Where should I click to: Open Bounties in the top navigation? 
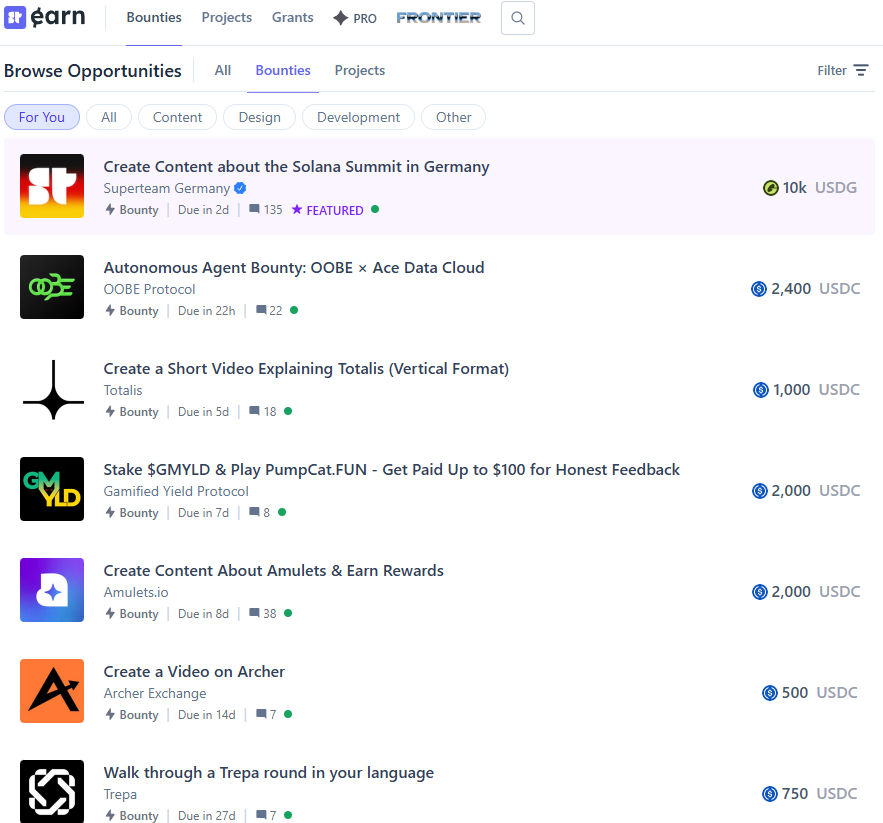tap(154, 17)
